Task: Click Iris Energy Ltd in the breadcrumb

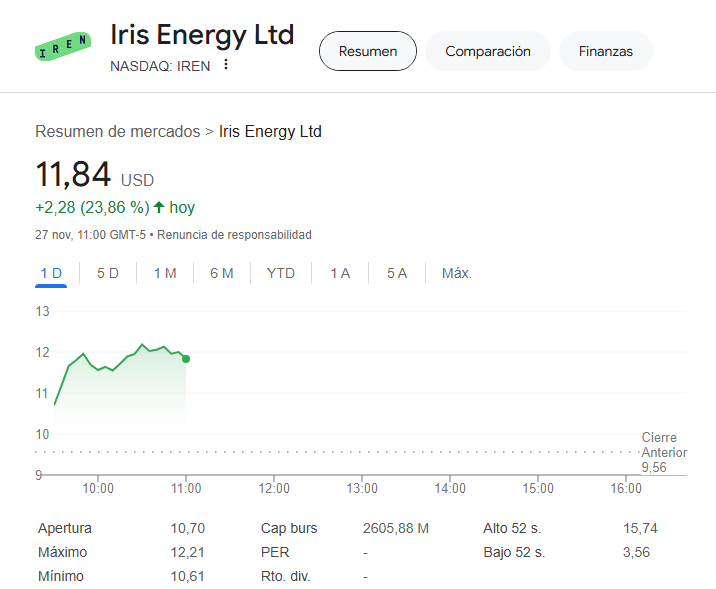Action: click(270, 131)
